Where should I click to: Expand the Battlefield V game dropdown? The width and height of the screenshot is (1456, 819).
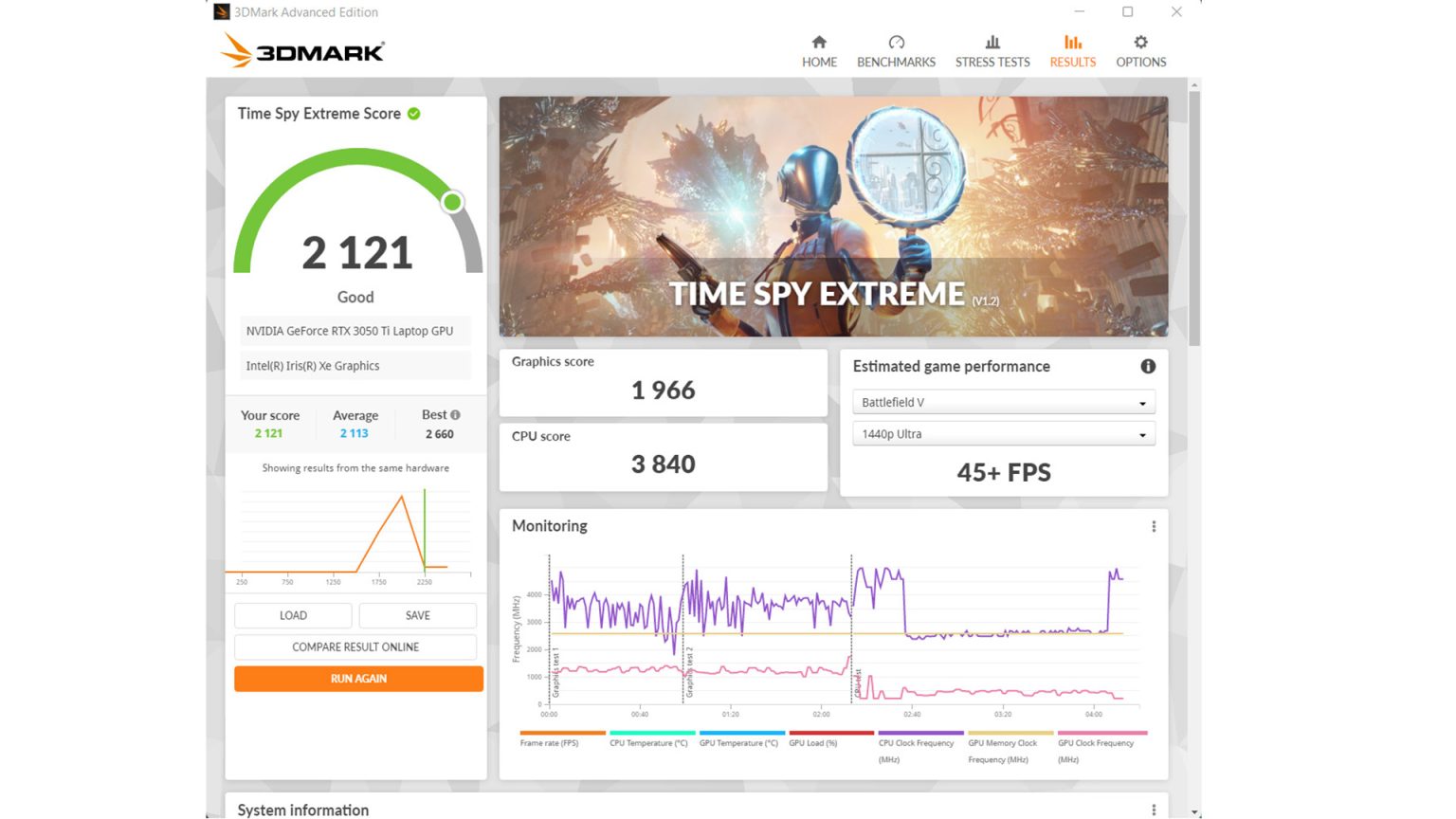(x=1004, y=402)
